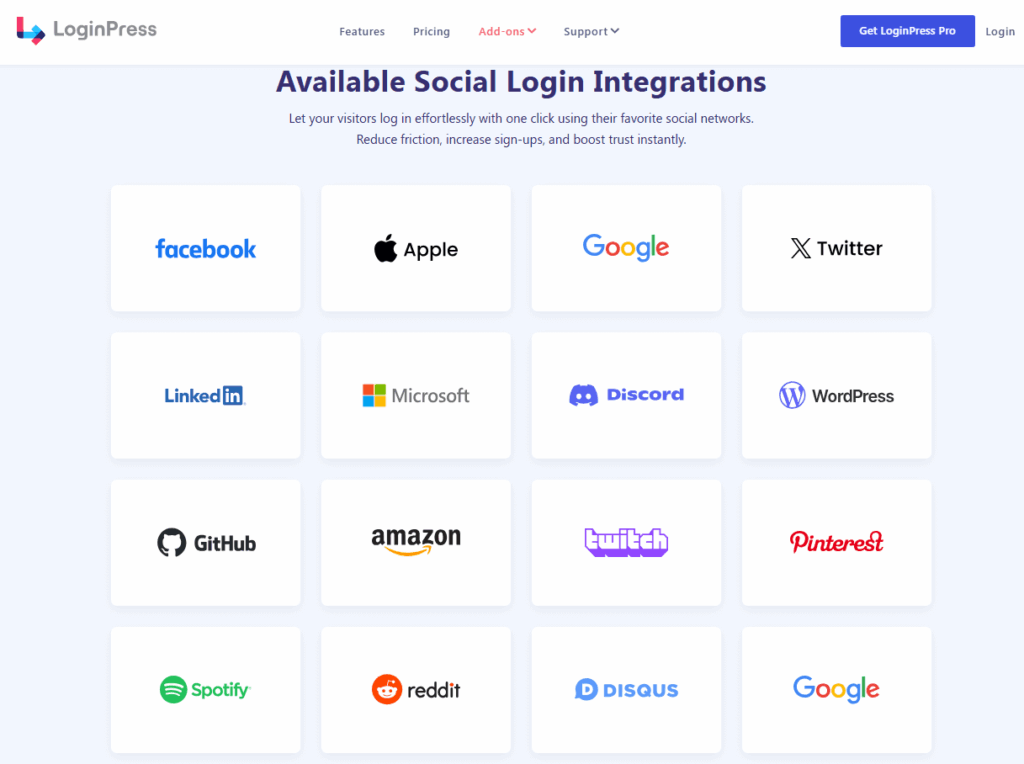Click the Discord integration card
Image resolution: width=1024 pixels, height=764 pixels.
(626, 396)
